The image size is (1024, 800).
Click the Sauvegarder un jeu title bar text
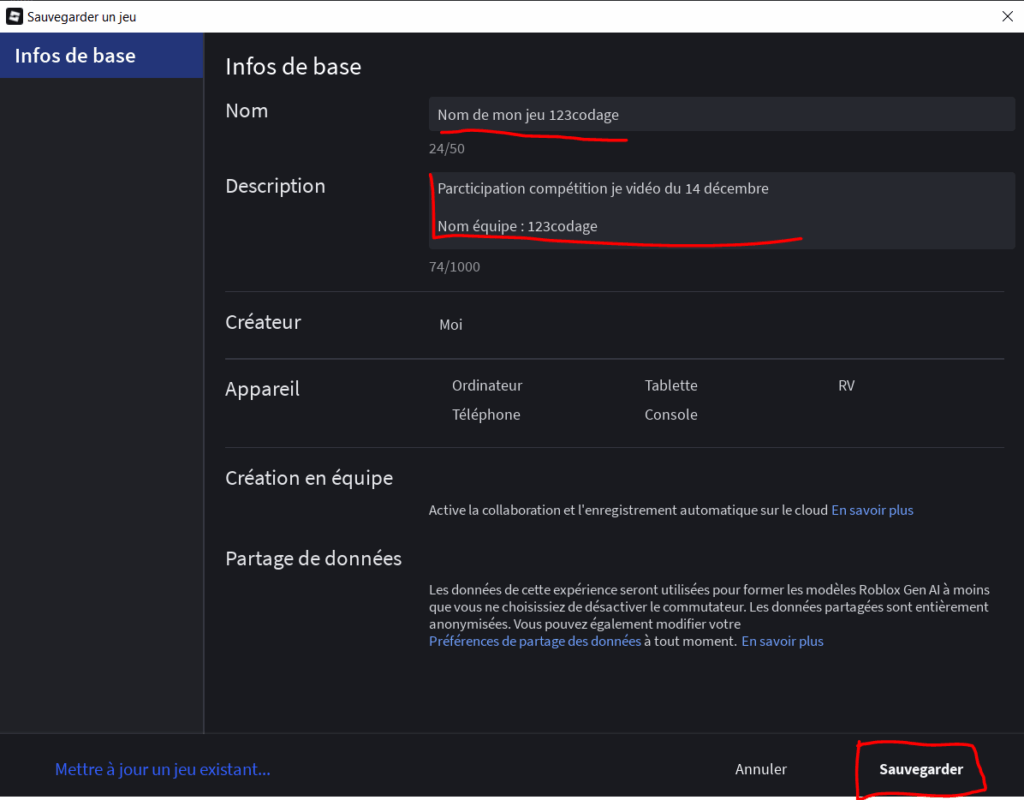tap(82, 16)
